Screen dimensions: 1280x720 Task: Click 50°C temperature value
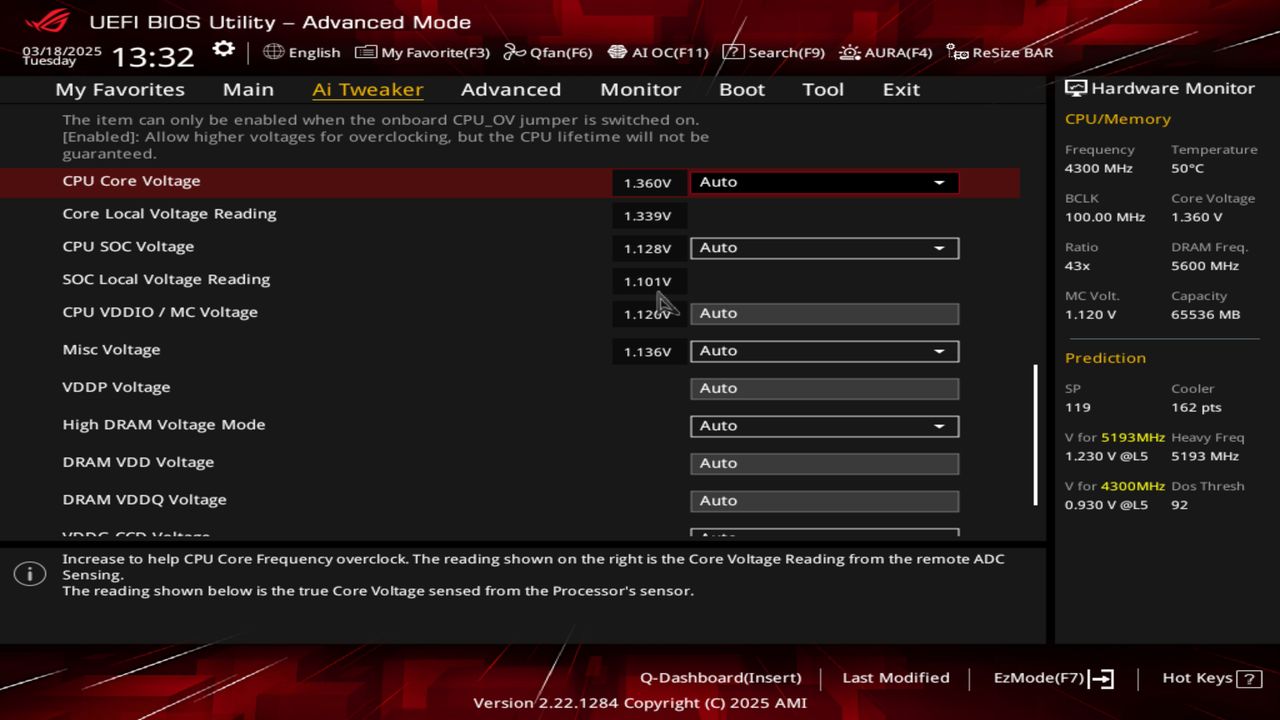click(1187, 169)
